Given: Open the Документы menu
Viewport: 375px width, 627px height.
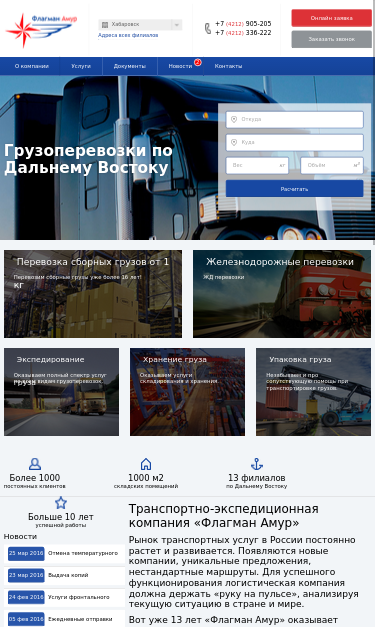Looking at the screenshot, I should (130, 66).
